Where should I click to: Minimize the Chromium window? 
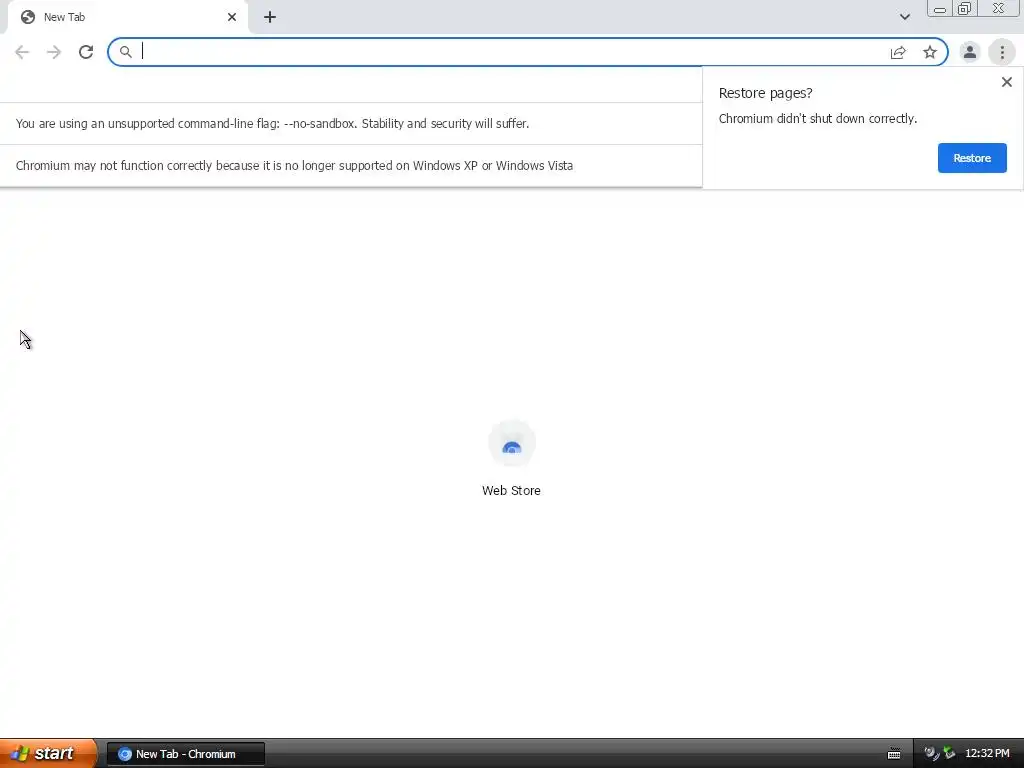point(940,8)
